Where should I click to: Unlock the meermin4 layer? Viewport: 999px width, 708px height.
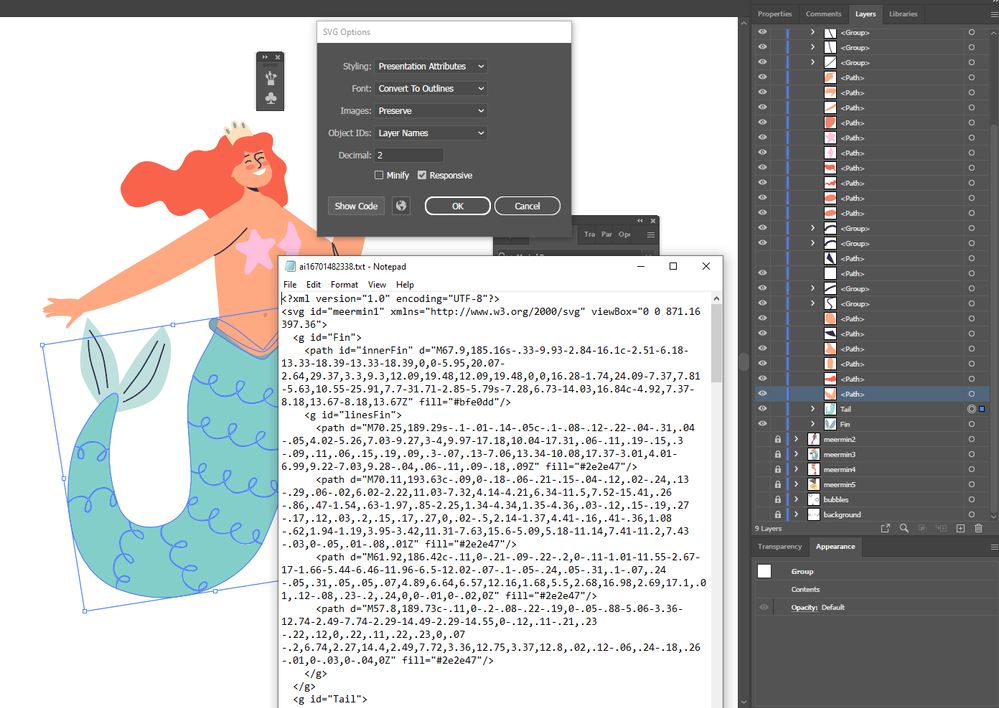[778, 469]
